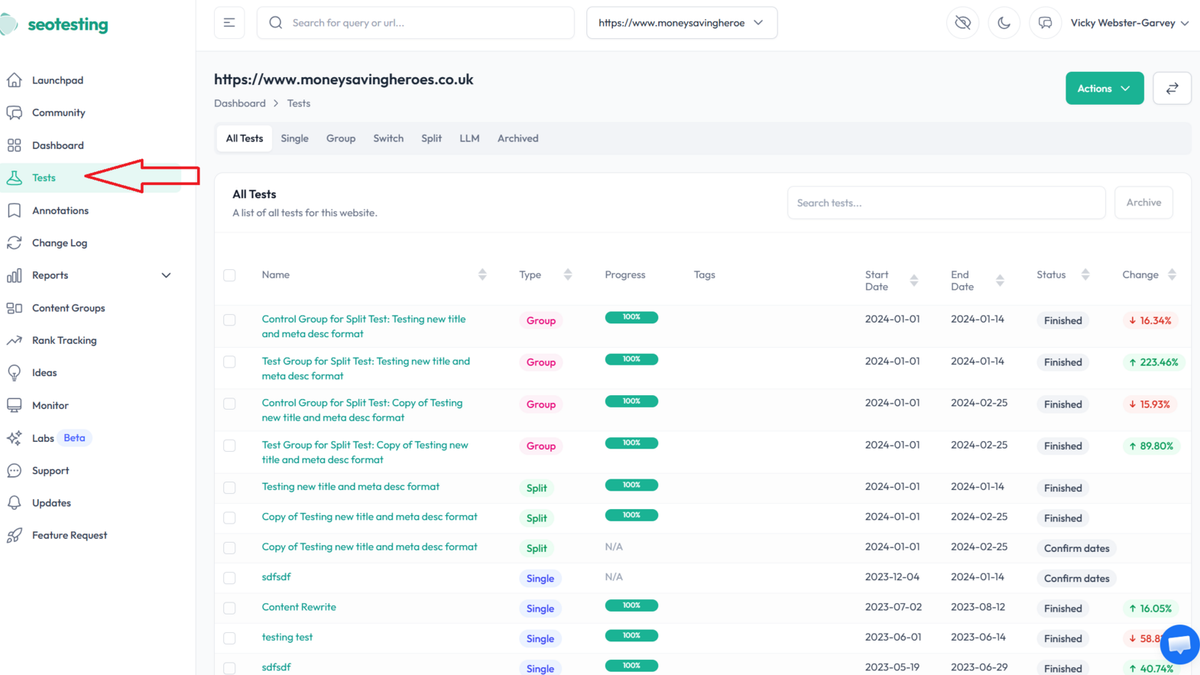1200x675 pixels.
Task: Click the Support chat bubble icon
Action: pyautogui.click(x=14, y=470)
